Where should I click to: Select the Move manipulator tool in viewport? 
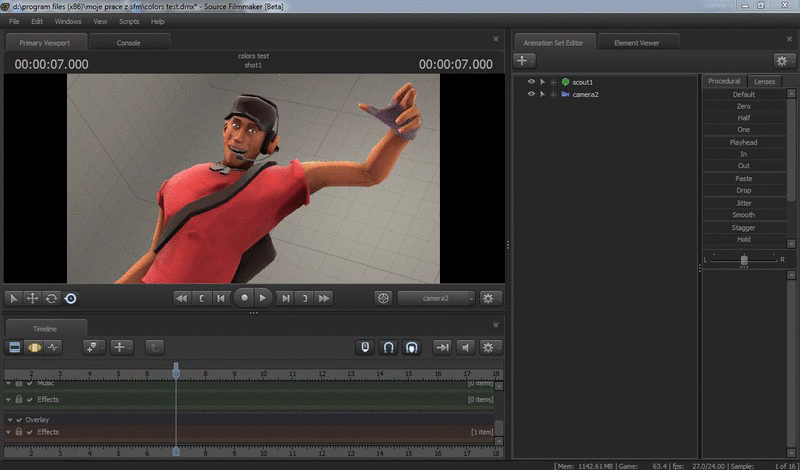32,298
